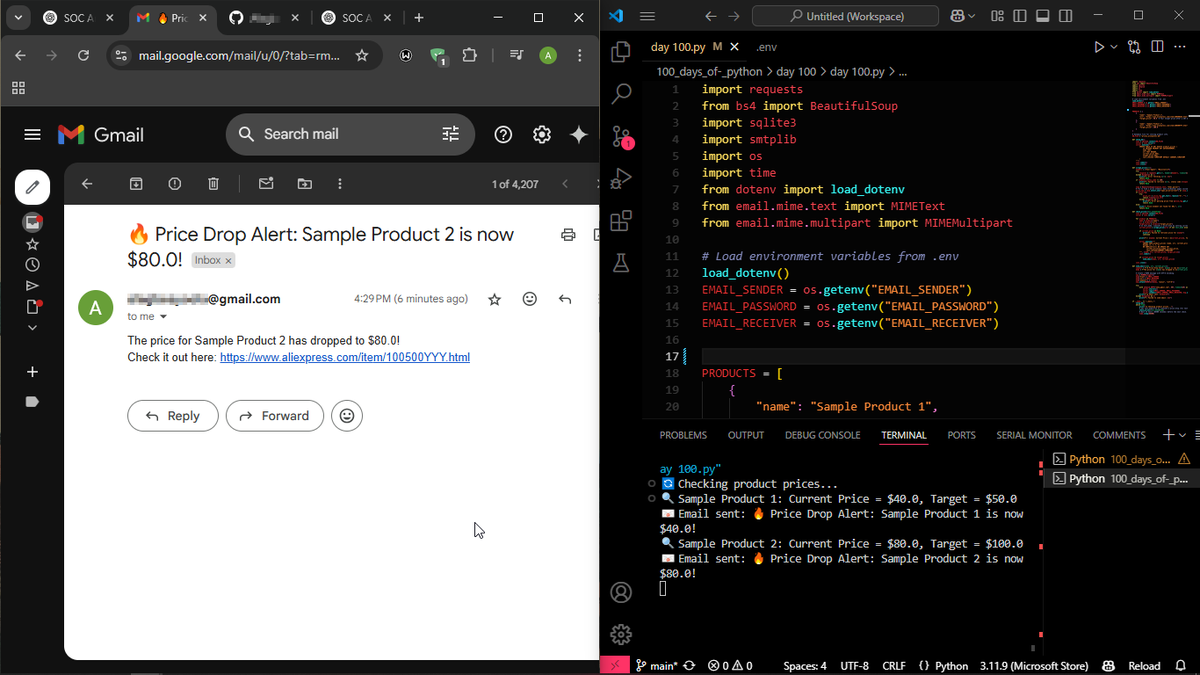
Task: Open the editor More Actions ellipsis in VS Code
Action: pos(1180,47)
